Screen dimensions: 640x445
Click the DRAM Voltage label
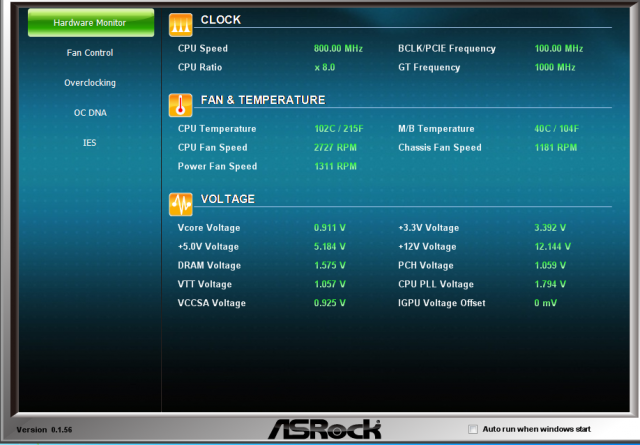click(209, 265)
